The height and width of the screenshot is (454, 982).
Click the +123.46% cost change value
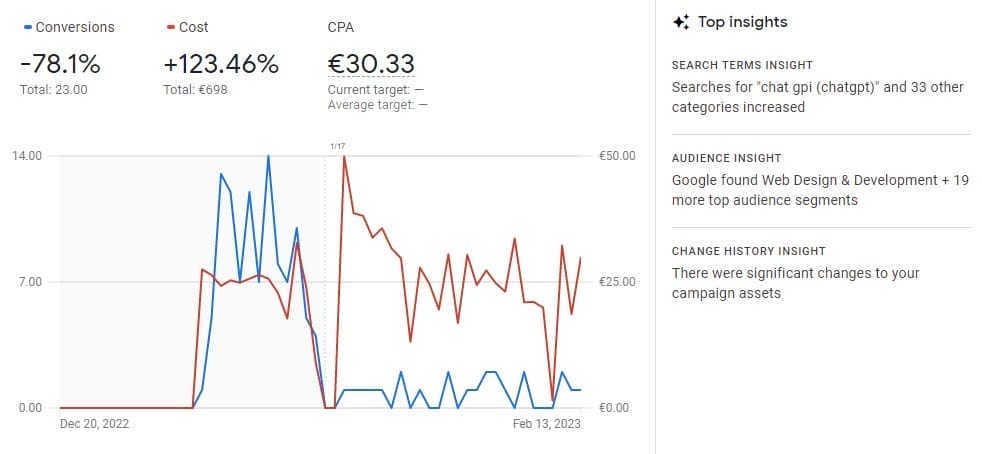(220, 64)
